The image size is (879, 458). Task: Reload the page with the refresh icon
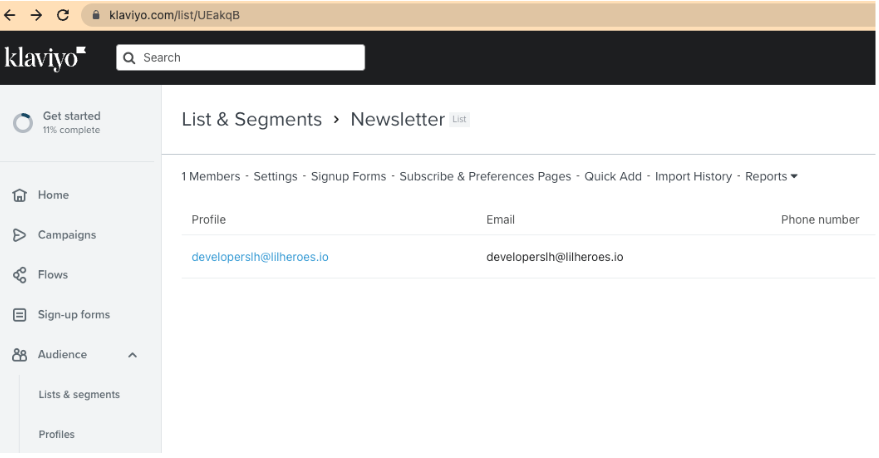tap(64, 15)
